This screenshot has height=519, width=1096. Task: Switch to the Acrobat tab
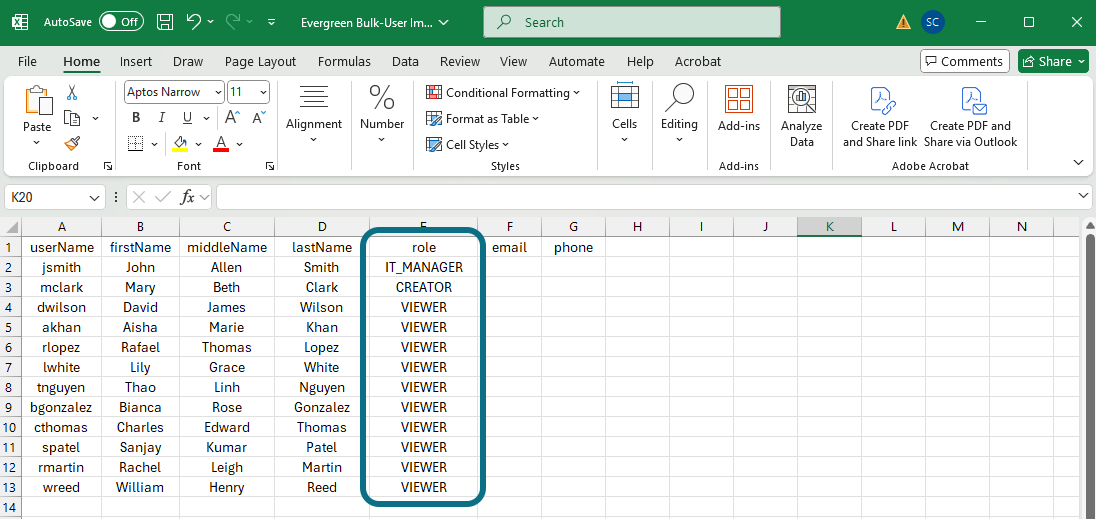point(698,61)
